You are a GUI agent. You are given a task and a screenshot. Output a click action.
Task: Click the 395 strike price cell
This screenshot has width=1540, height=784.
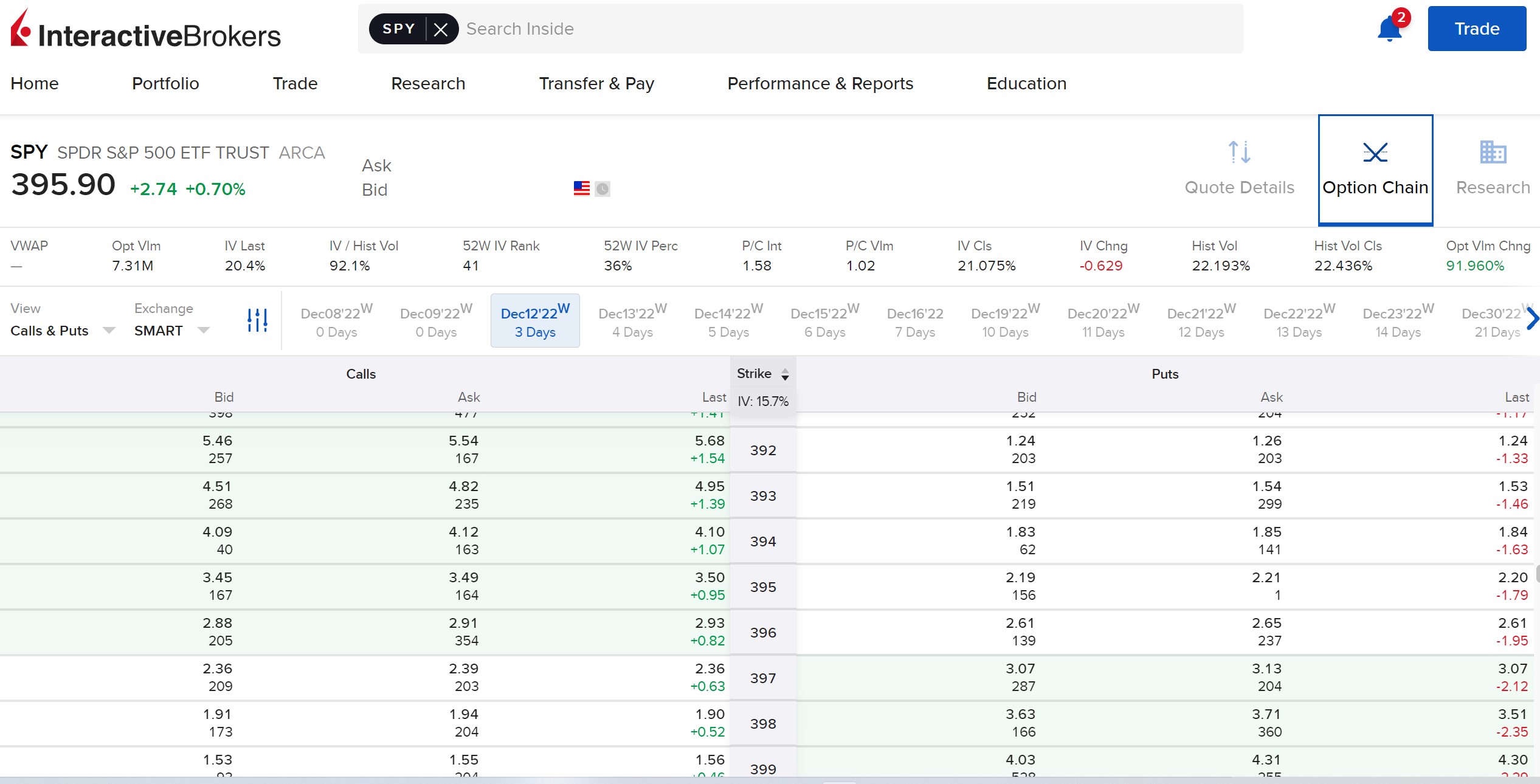tap(763, 587)
